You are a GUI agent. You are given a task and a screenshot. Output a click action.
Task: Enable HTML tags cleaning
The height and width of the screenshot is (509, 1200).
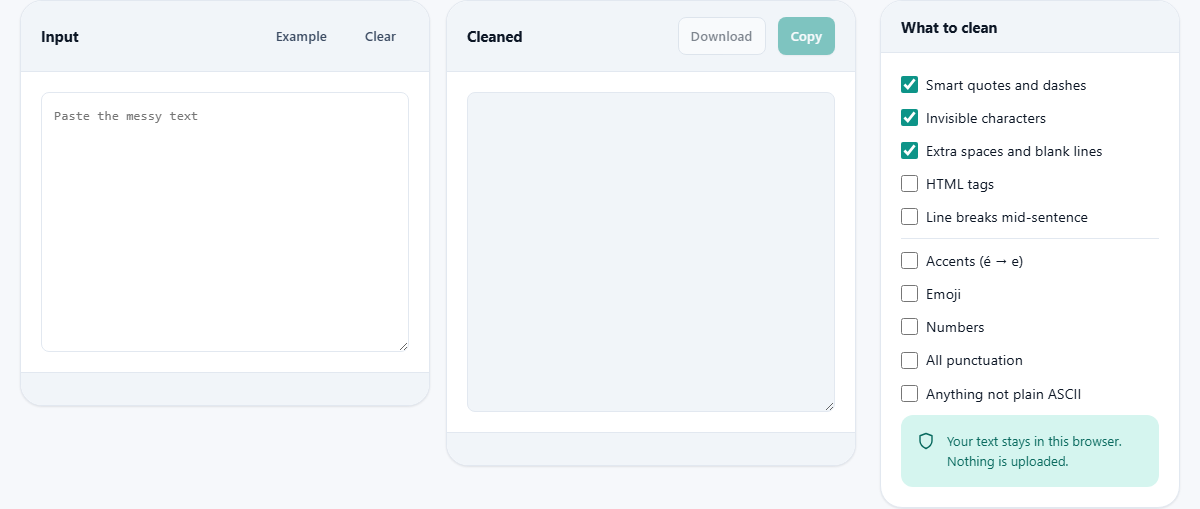(x=910, y=184)
